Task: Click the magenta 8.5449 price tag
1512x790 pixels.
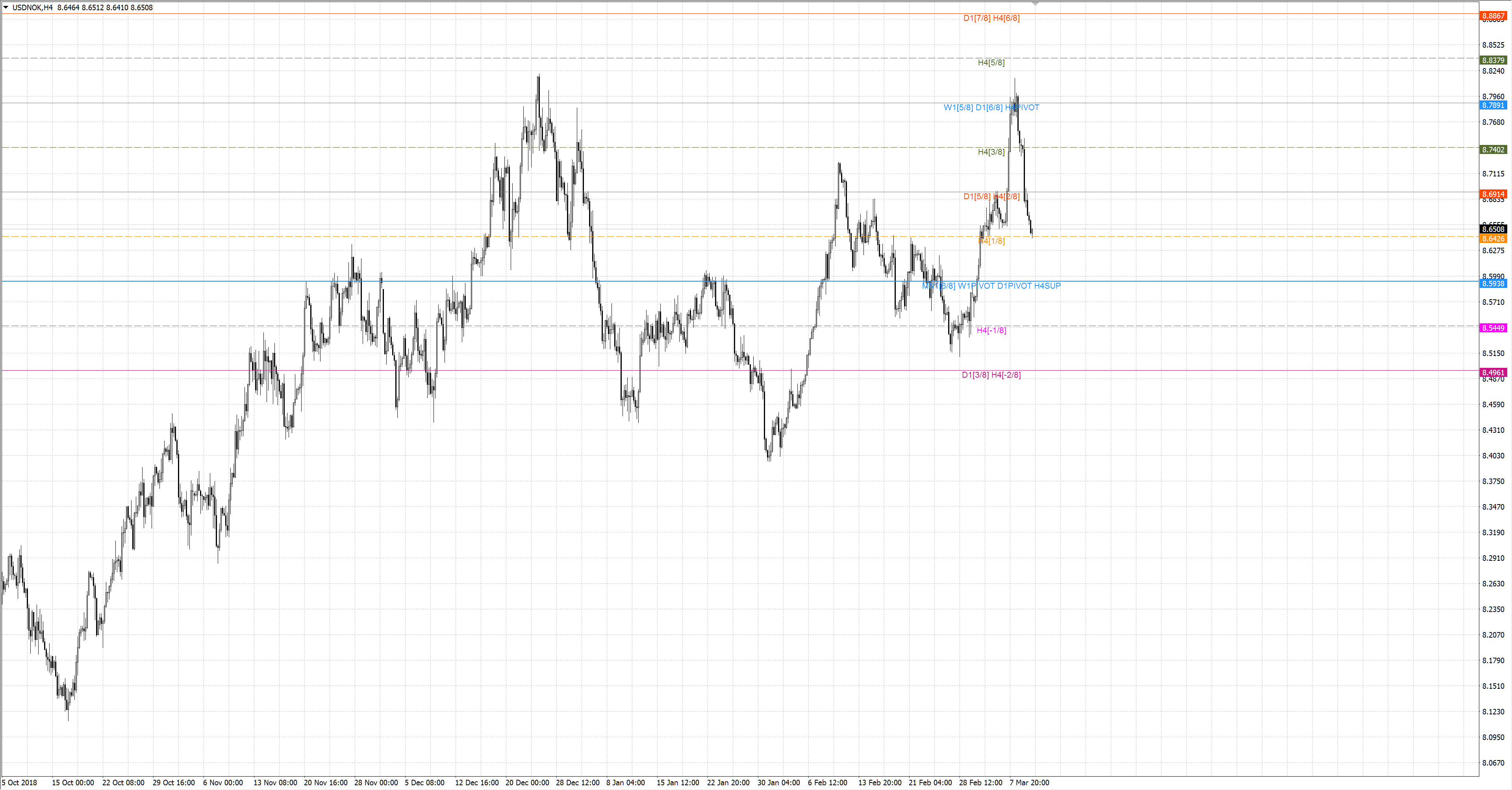Action: 1493,328
